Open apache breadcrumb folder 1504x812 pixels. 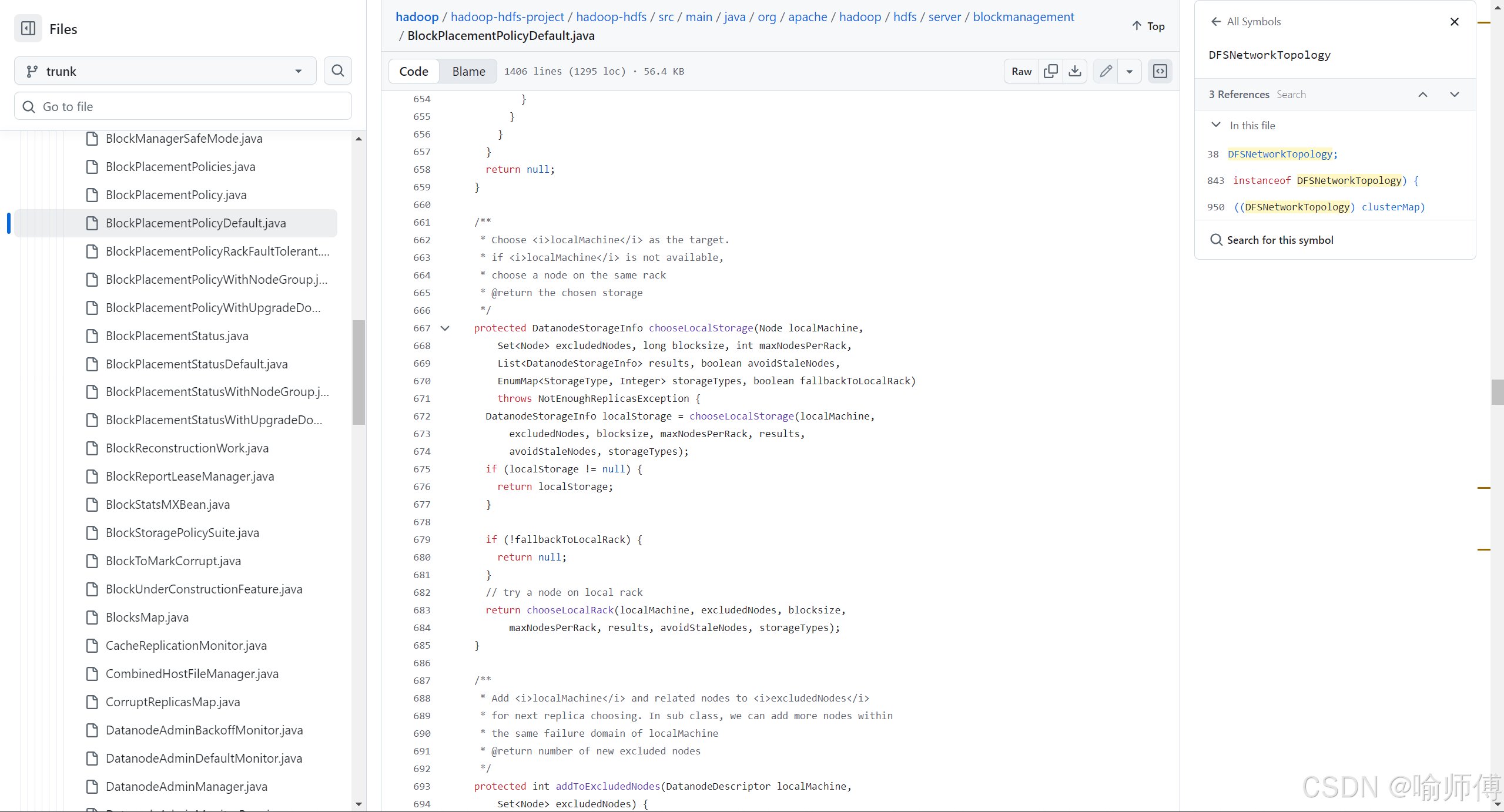point(808,17)
